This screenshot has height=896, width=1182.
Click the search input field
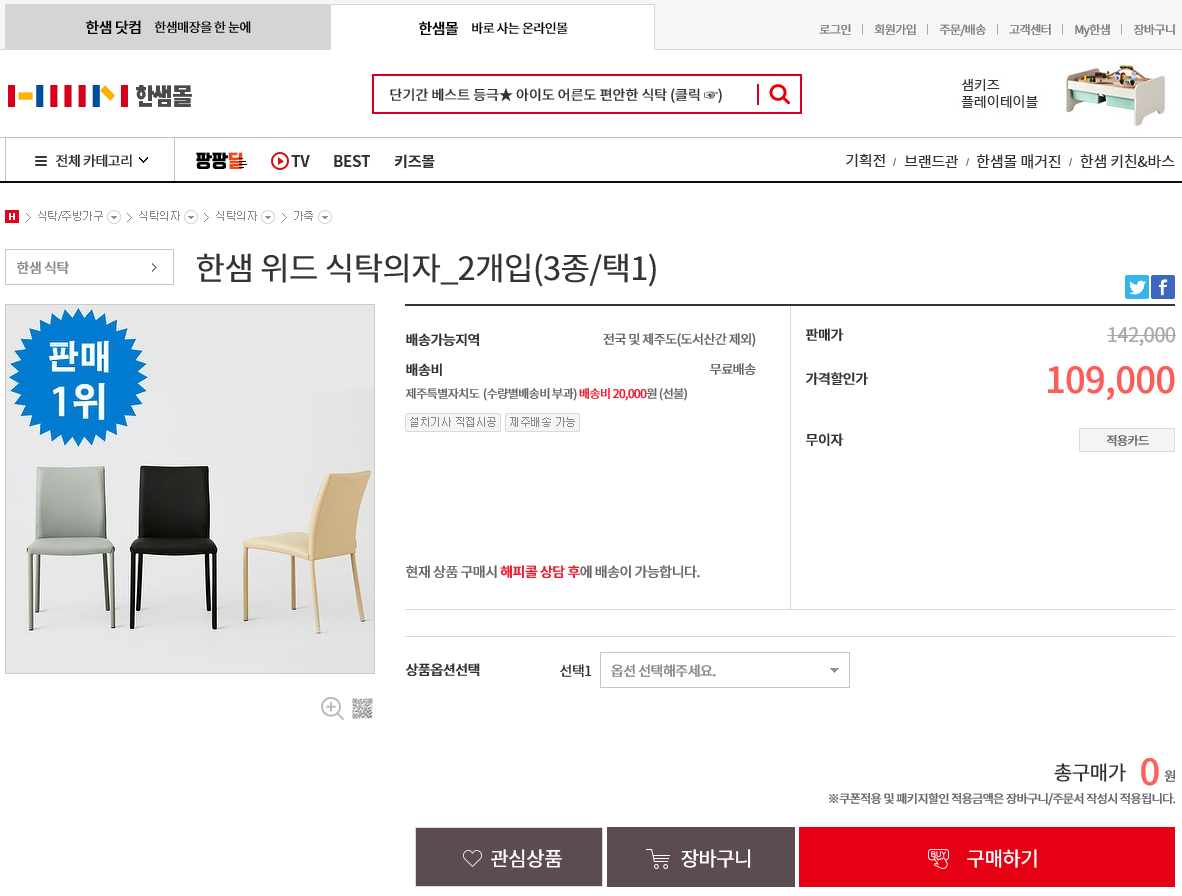565,94
